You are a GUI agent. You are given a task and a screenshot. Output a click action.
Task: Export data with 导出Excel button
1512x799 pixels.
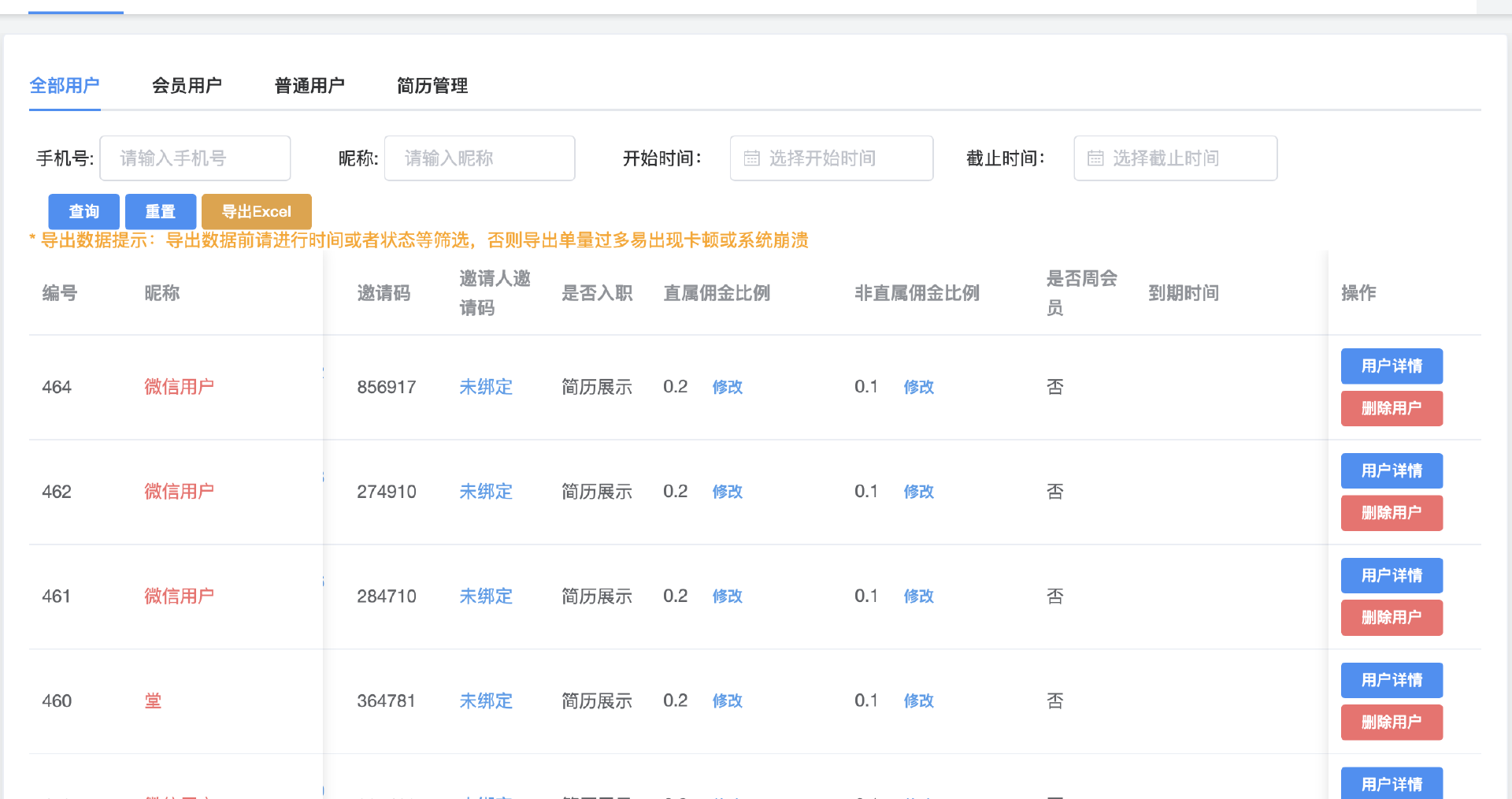click(x=256, y=211)
